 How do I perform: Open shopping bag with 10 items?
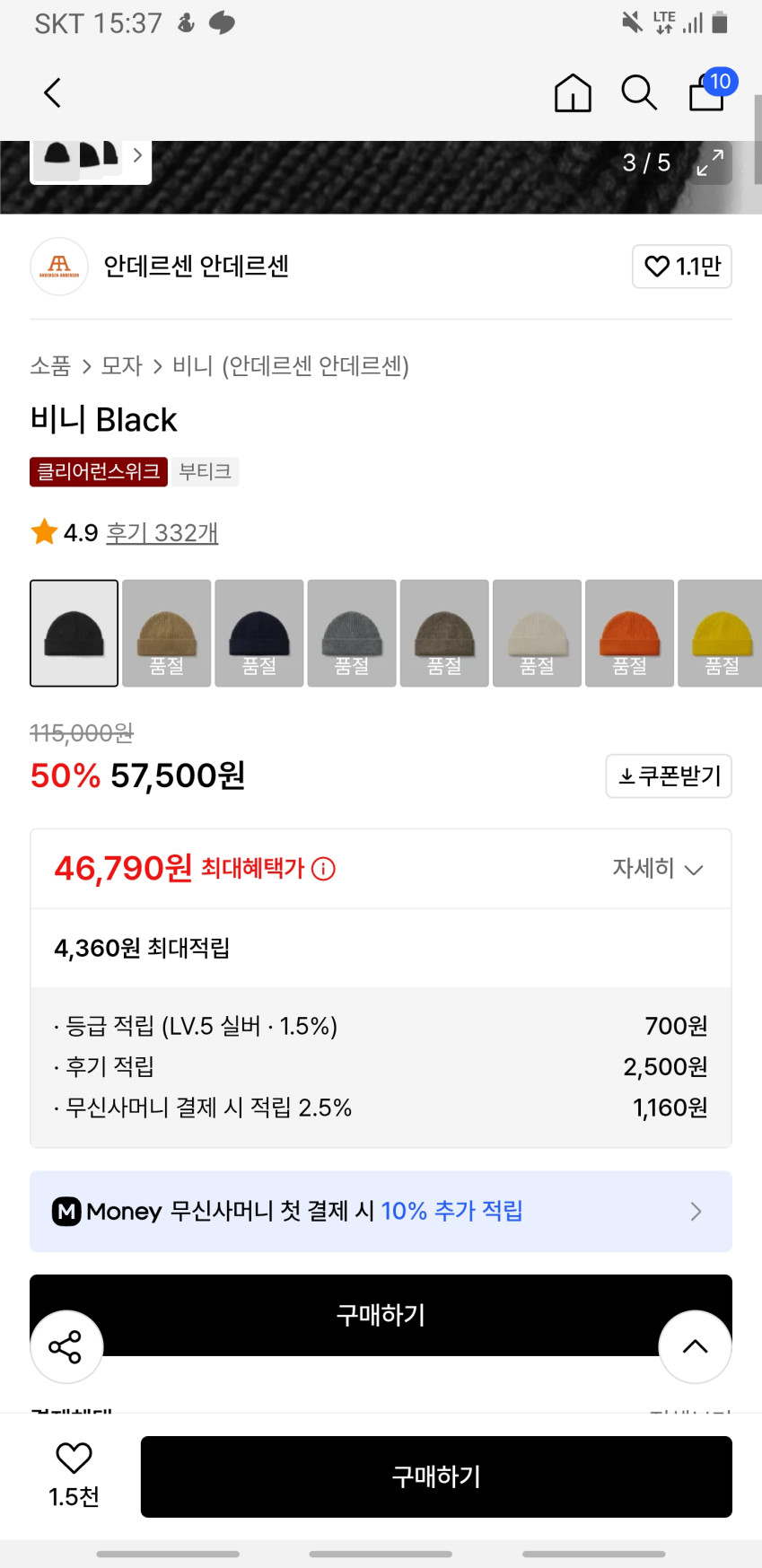coord(708,92)
